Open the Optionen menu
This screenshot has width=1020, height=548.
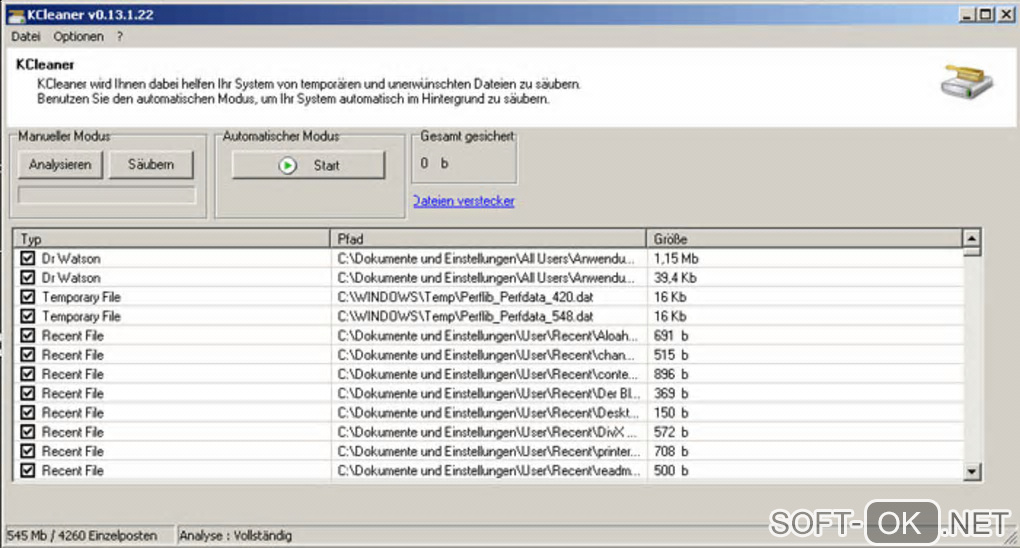(78, 36)
